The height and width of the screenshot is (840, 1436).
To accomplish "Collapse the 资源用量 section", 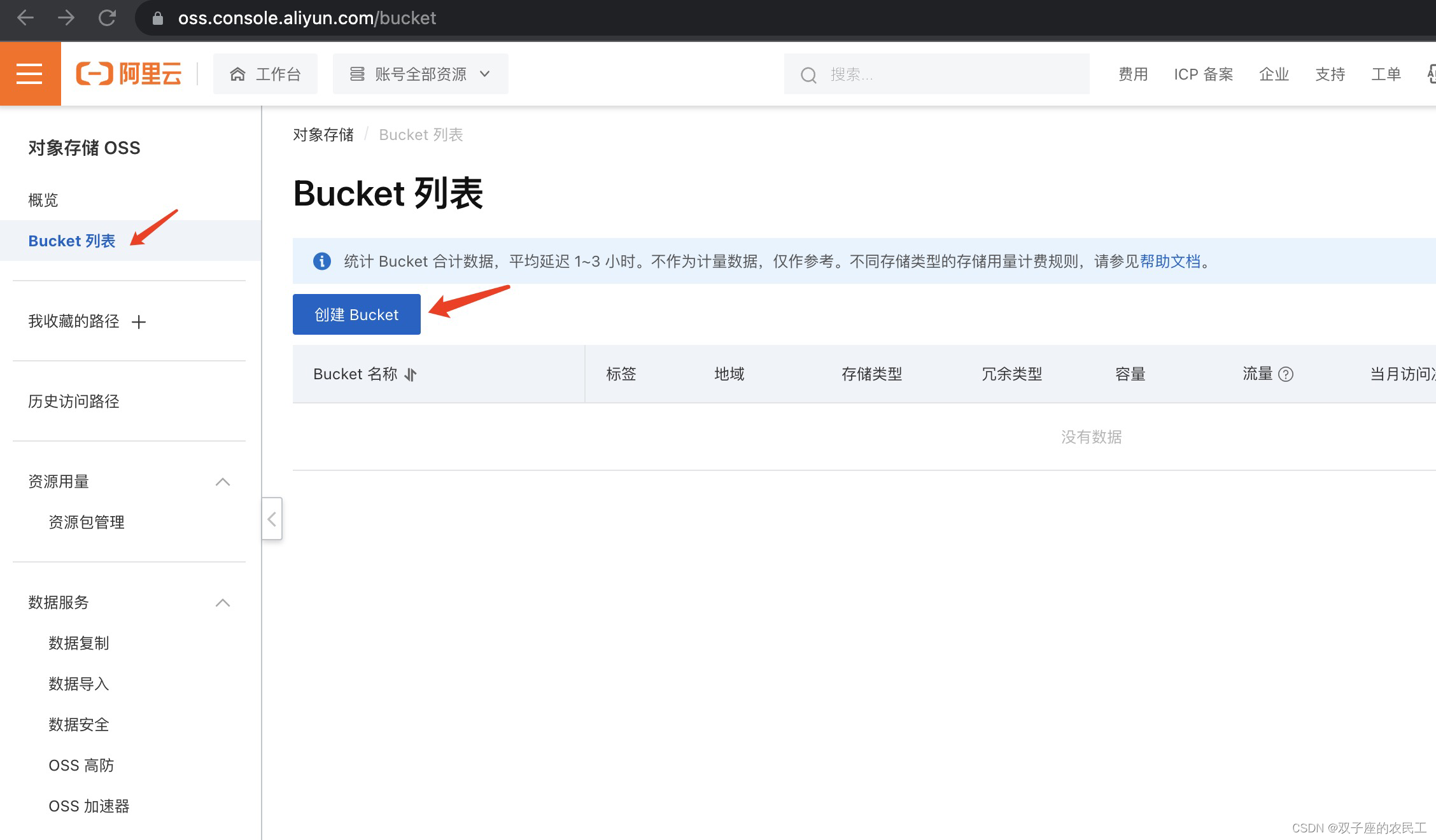I will click(223, 482).
